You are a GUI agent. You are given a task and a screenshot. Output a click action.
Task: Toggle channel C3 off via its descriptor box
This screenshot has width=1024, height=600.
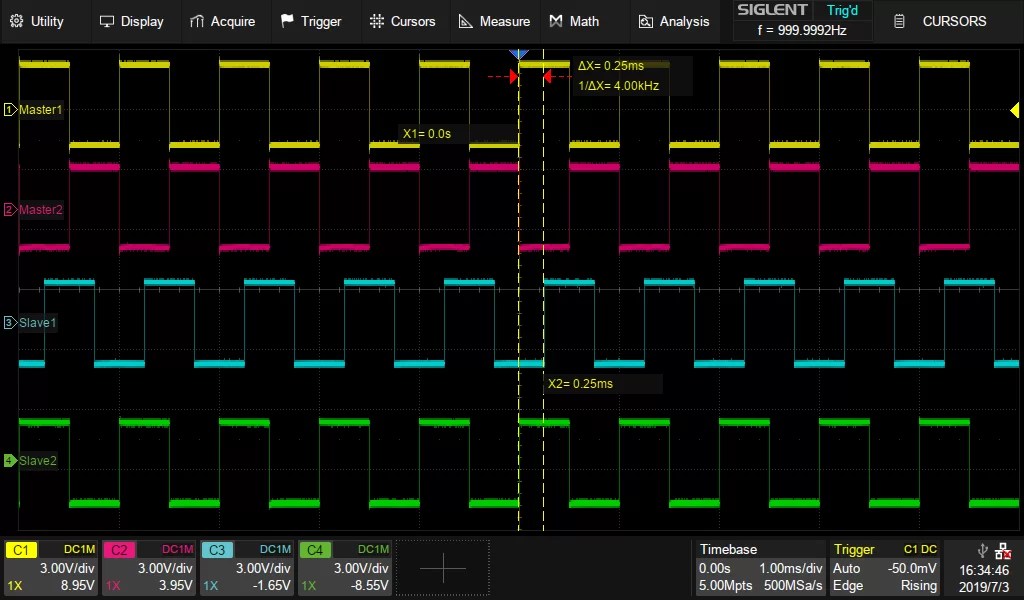246,567
